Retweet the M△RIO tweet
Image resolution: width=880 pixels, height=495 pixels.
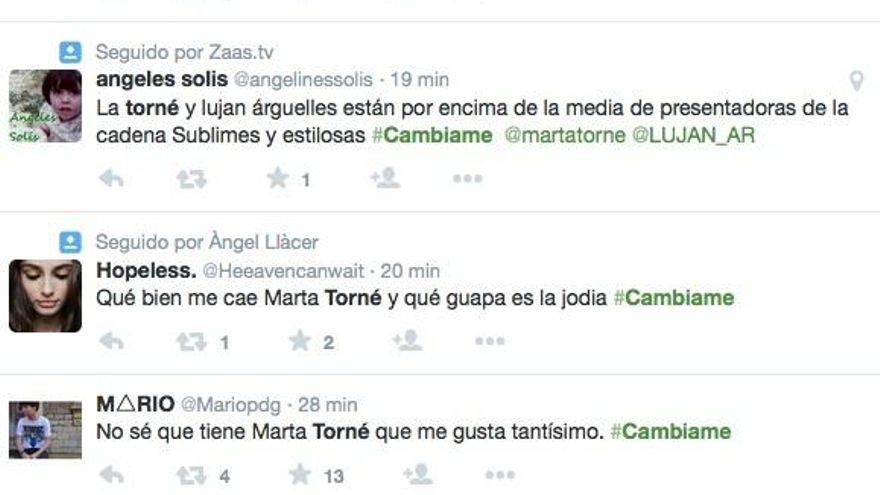pos(191,475)
